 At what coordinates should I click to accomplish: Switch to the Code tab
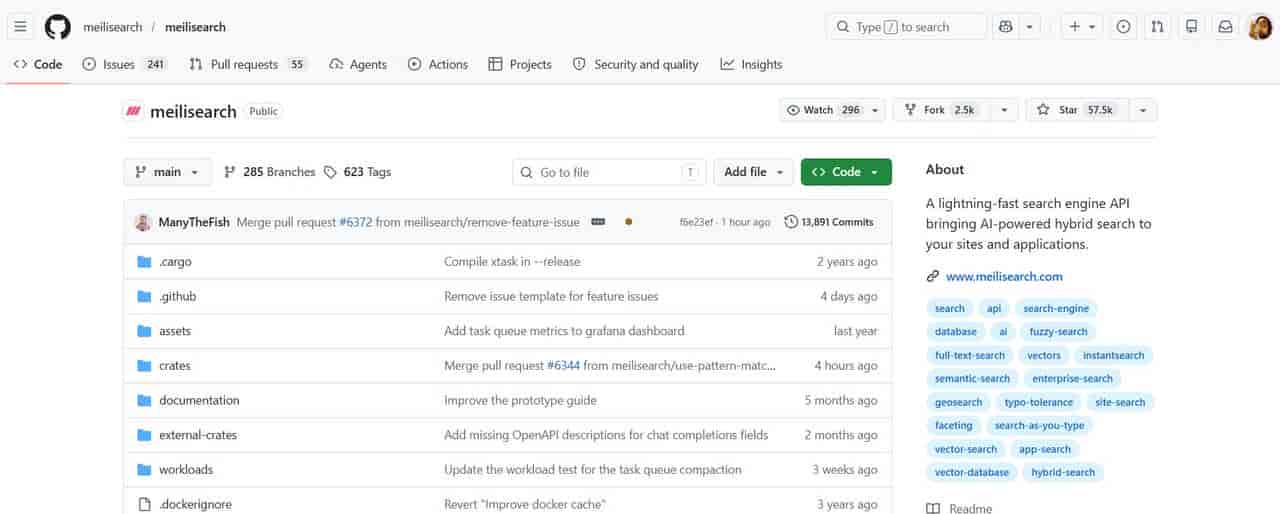click(38, 64)
